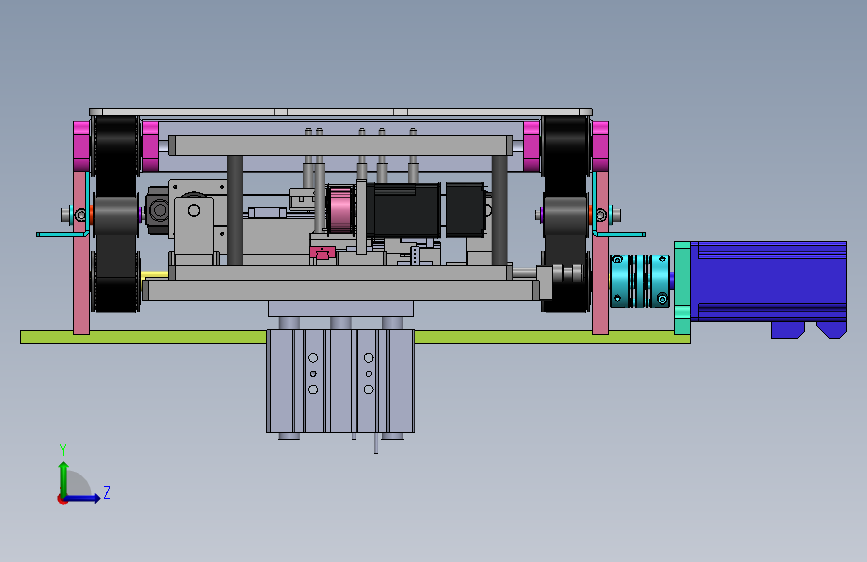Select the small yellow part at lower left
The image size is (867, 562).
point(155,274)
